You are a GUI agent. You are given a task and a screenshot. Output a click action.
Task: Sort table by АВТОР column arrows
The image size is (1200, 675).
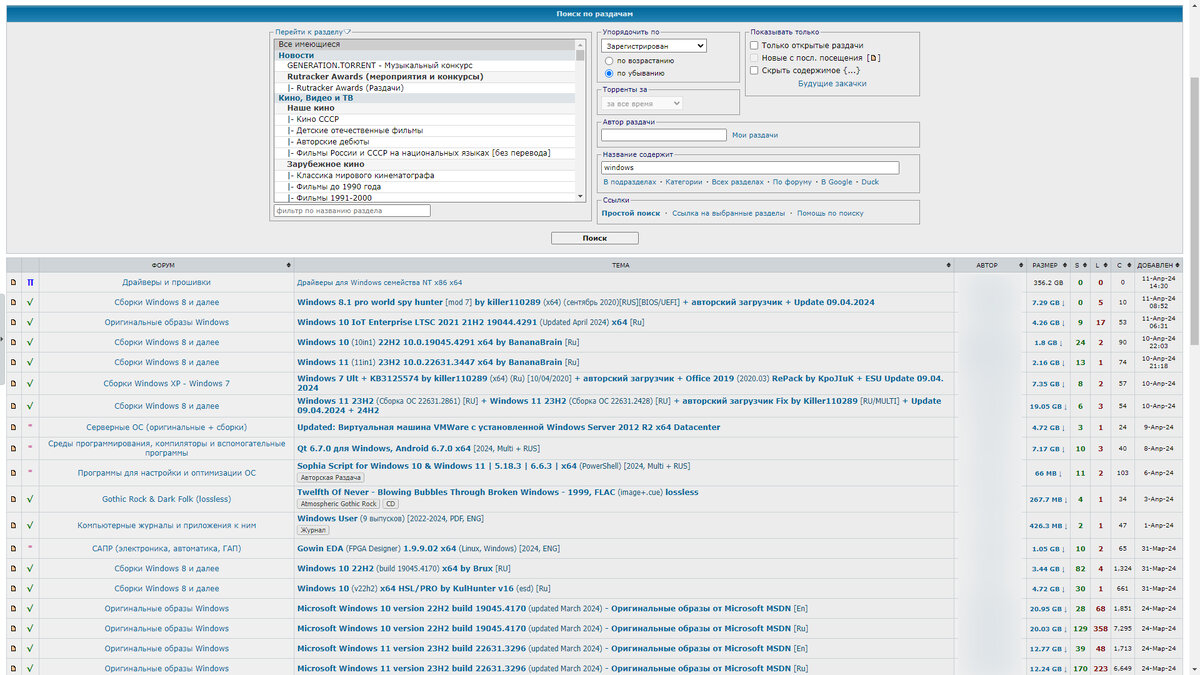(x=1020, y=265)
